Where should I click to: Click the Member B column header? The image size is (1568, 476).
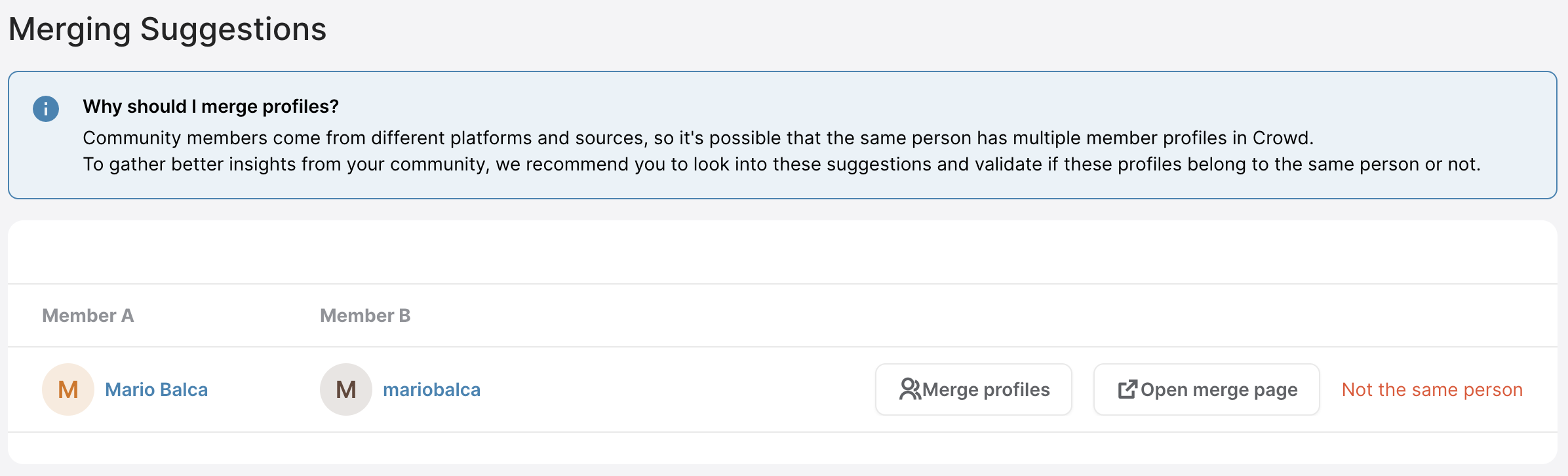point(365,315)
